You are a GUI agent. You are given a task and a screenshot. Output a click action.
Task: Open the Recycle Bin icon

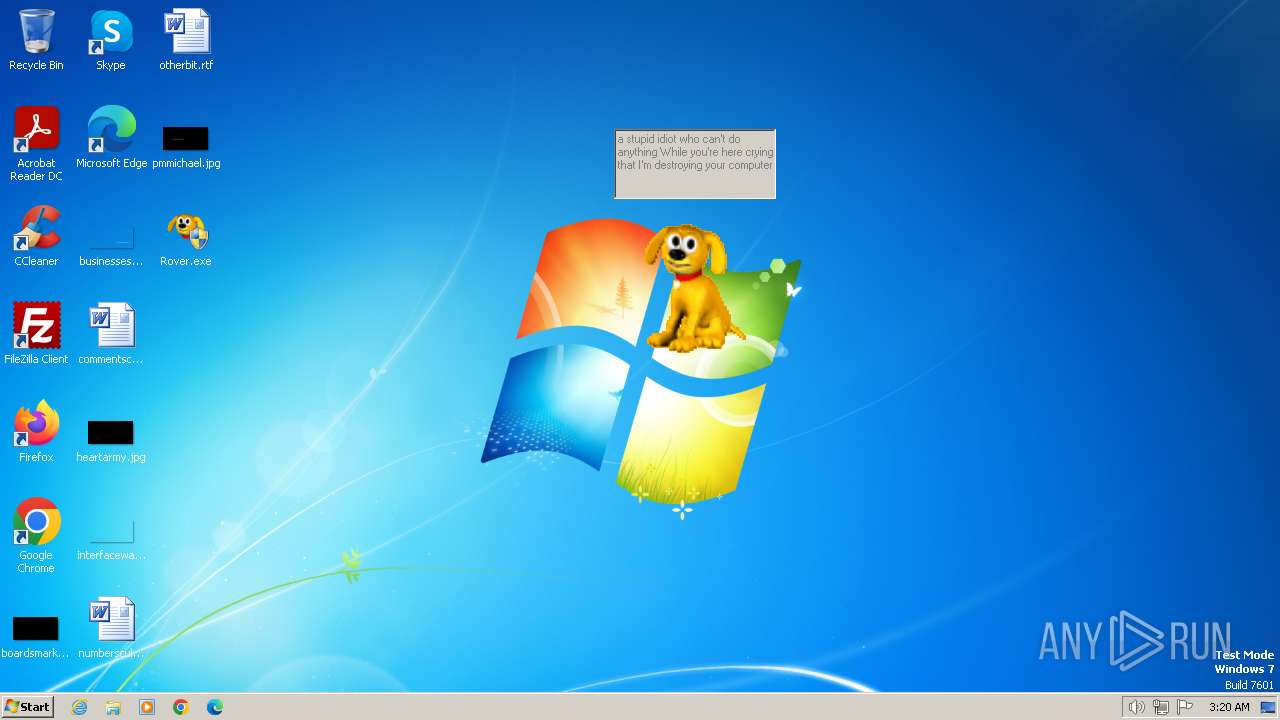click(36, 40)
